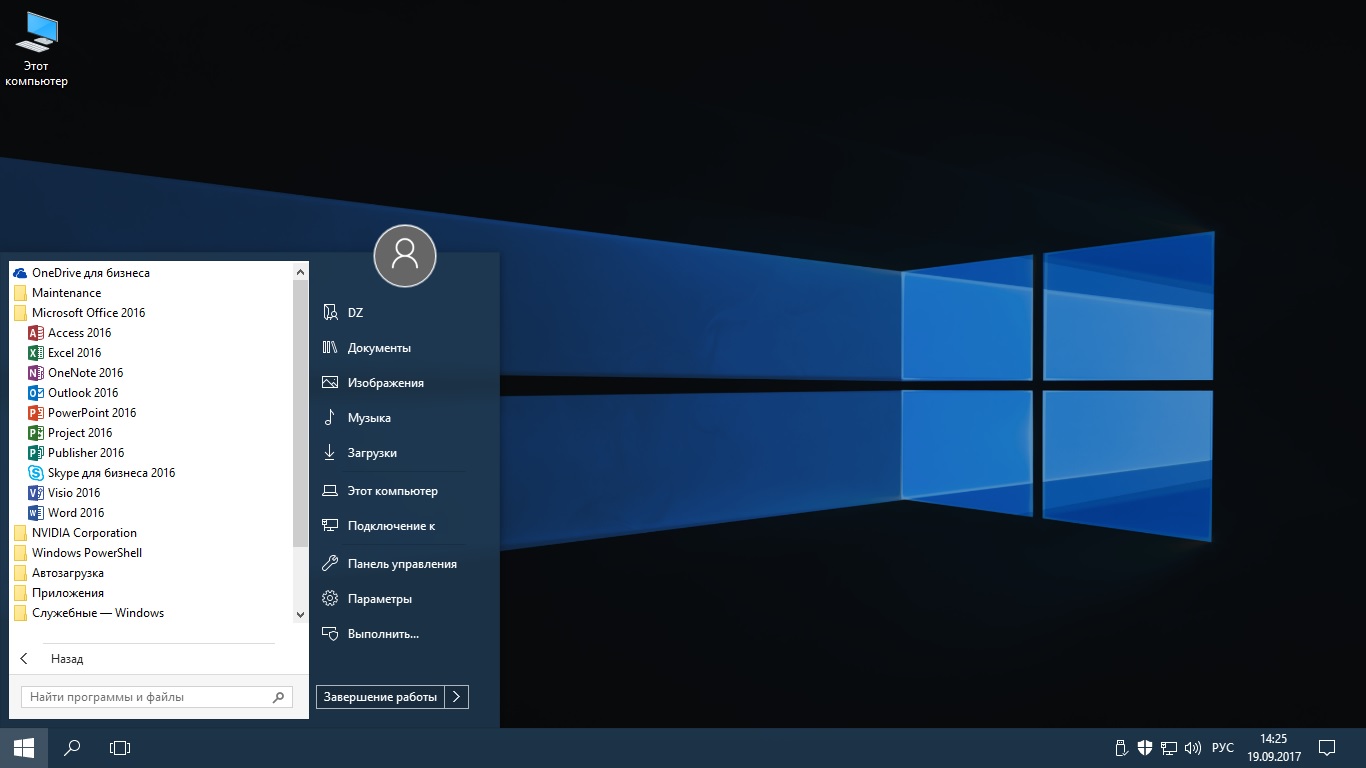Click the program list scroll-up arrow

(301, 271)
